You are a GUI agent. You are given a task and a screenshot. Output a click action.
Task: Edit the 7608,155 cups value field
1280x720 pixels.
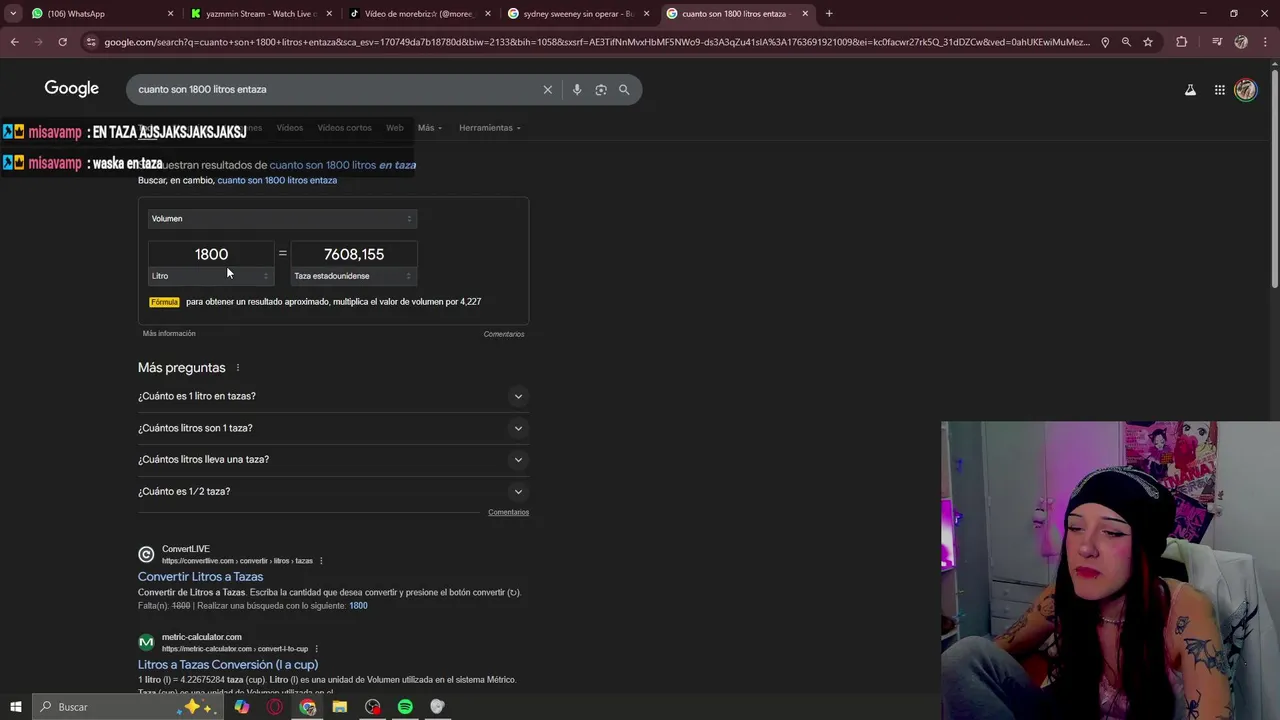[354, 254]
